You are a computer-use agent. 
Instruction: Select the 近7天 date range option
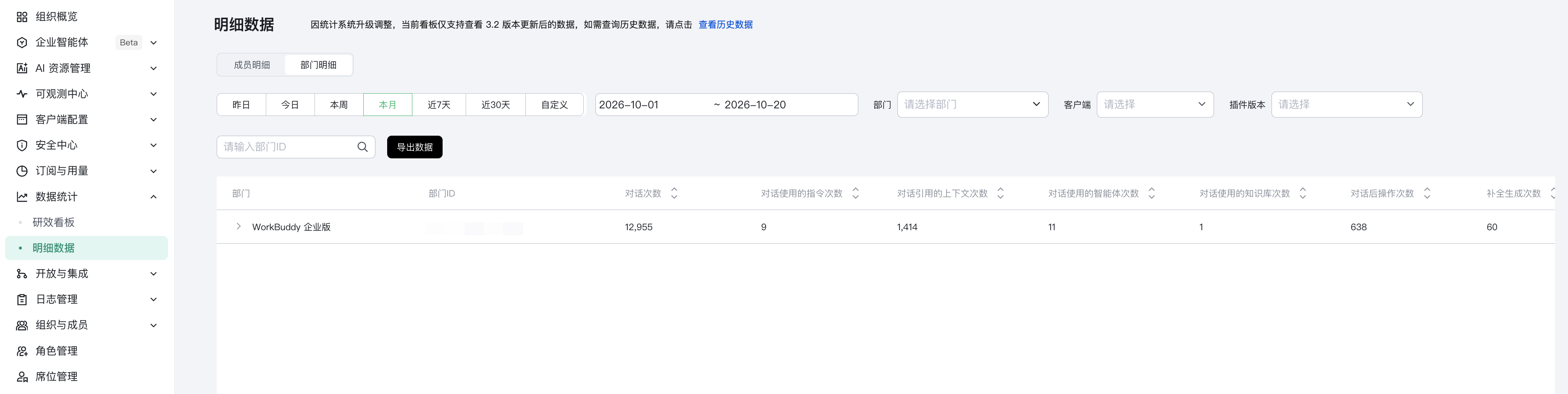tap(439, 105)
